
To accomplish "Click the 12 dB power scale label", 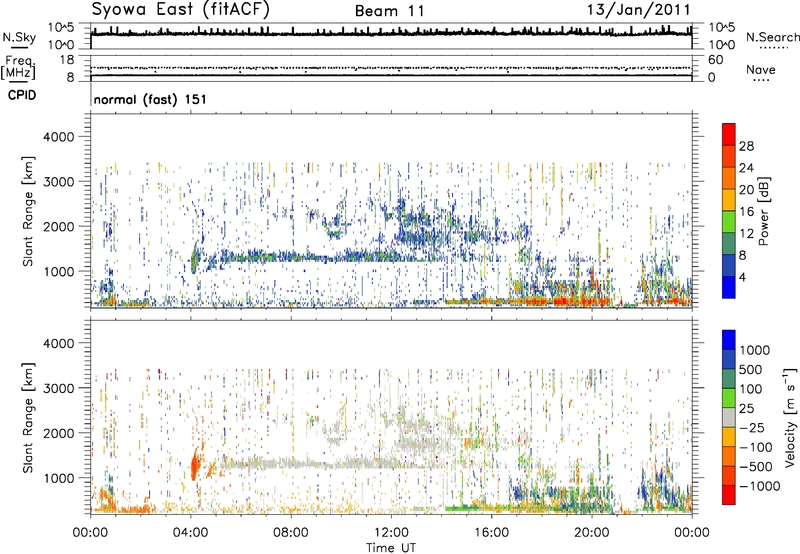I will pos(746,234).
